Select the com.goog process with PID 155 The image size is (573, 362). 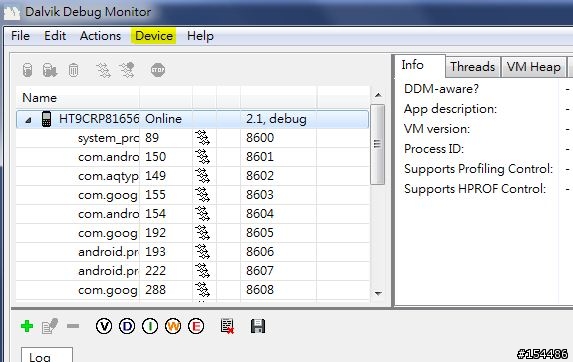[x=193, y=195]
